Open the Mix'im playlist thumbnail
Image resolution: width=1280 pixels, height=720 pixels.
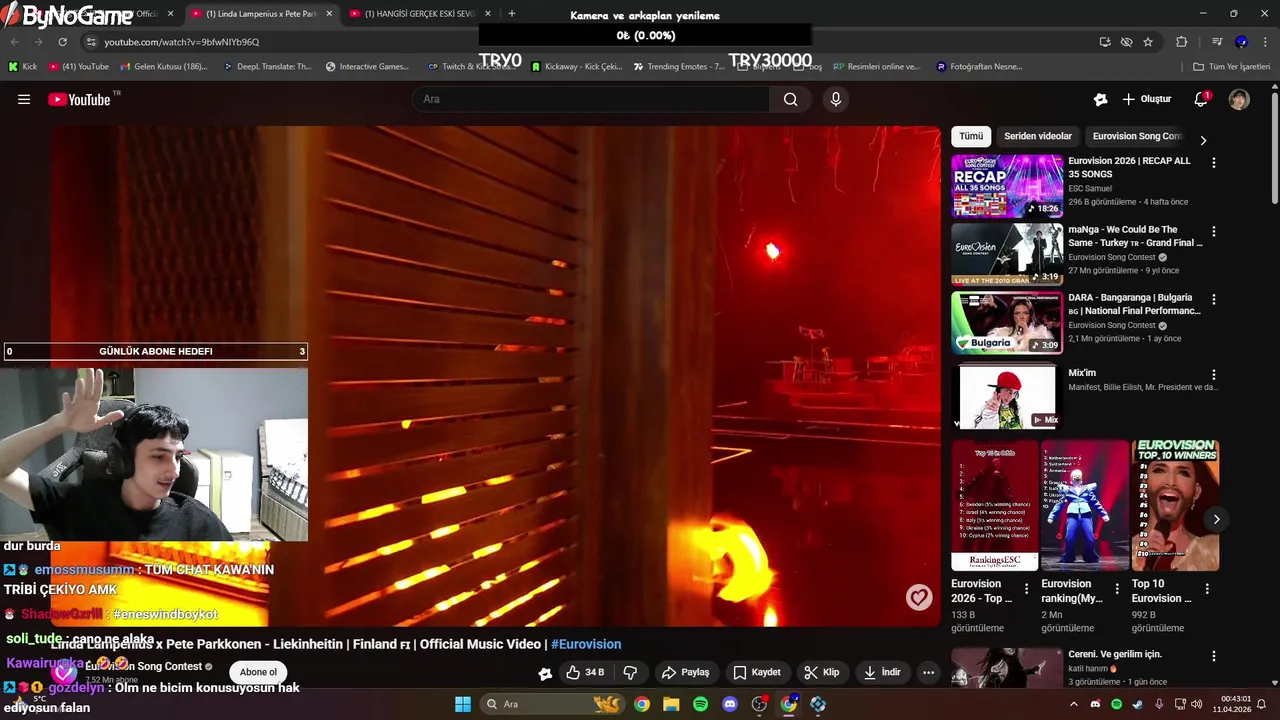(x=1007, y=397)
